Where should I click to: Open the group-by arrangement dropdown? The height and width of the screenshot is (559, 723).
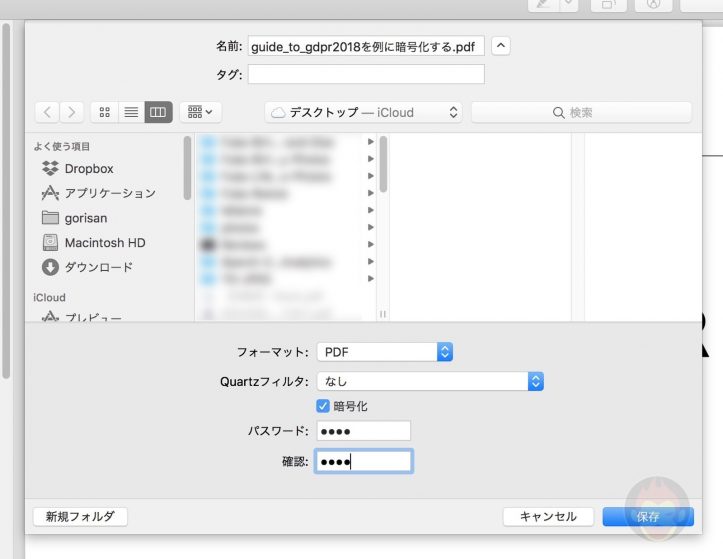click(200, 112)
